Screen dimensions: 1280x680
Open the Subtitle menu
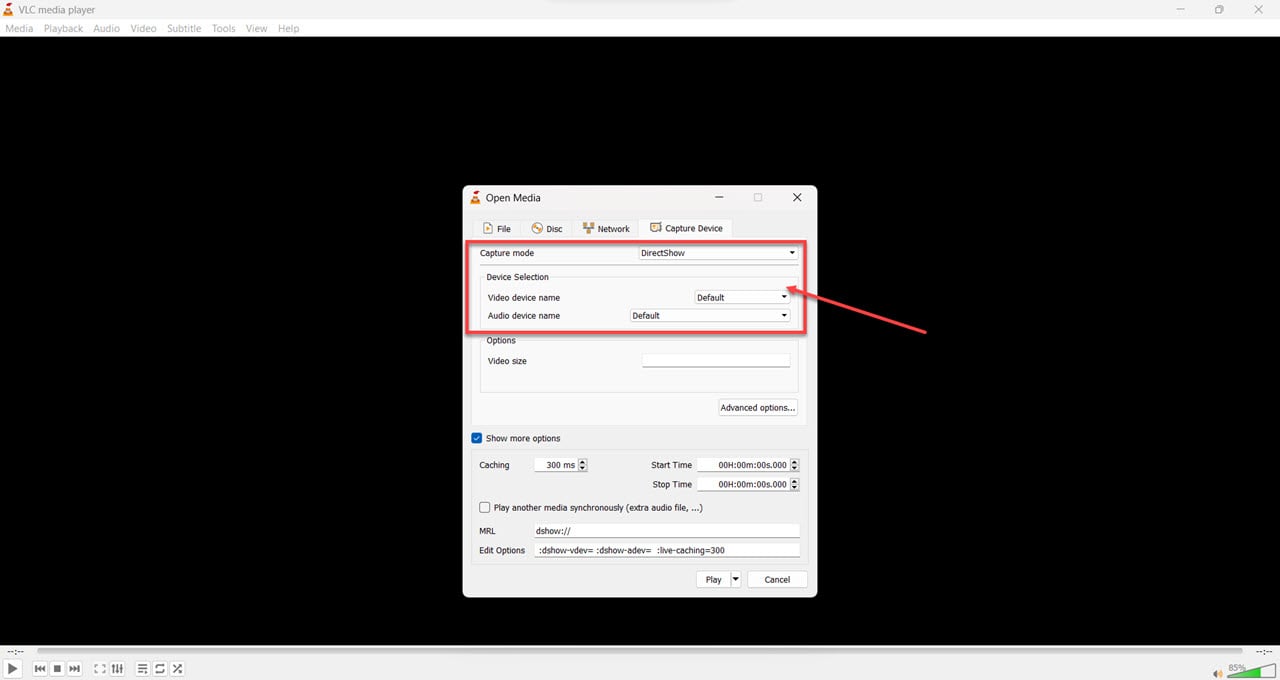[184, 28]
